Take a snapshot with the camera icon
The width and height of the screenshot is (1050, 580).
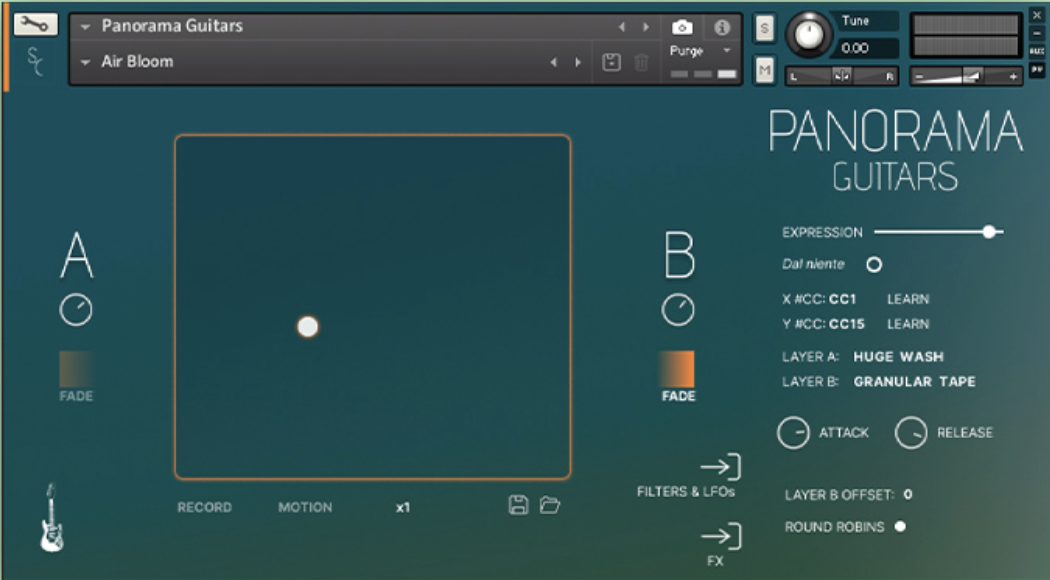pos(682,27)
